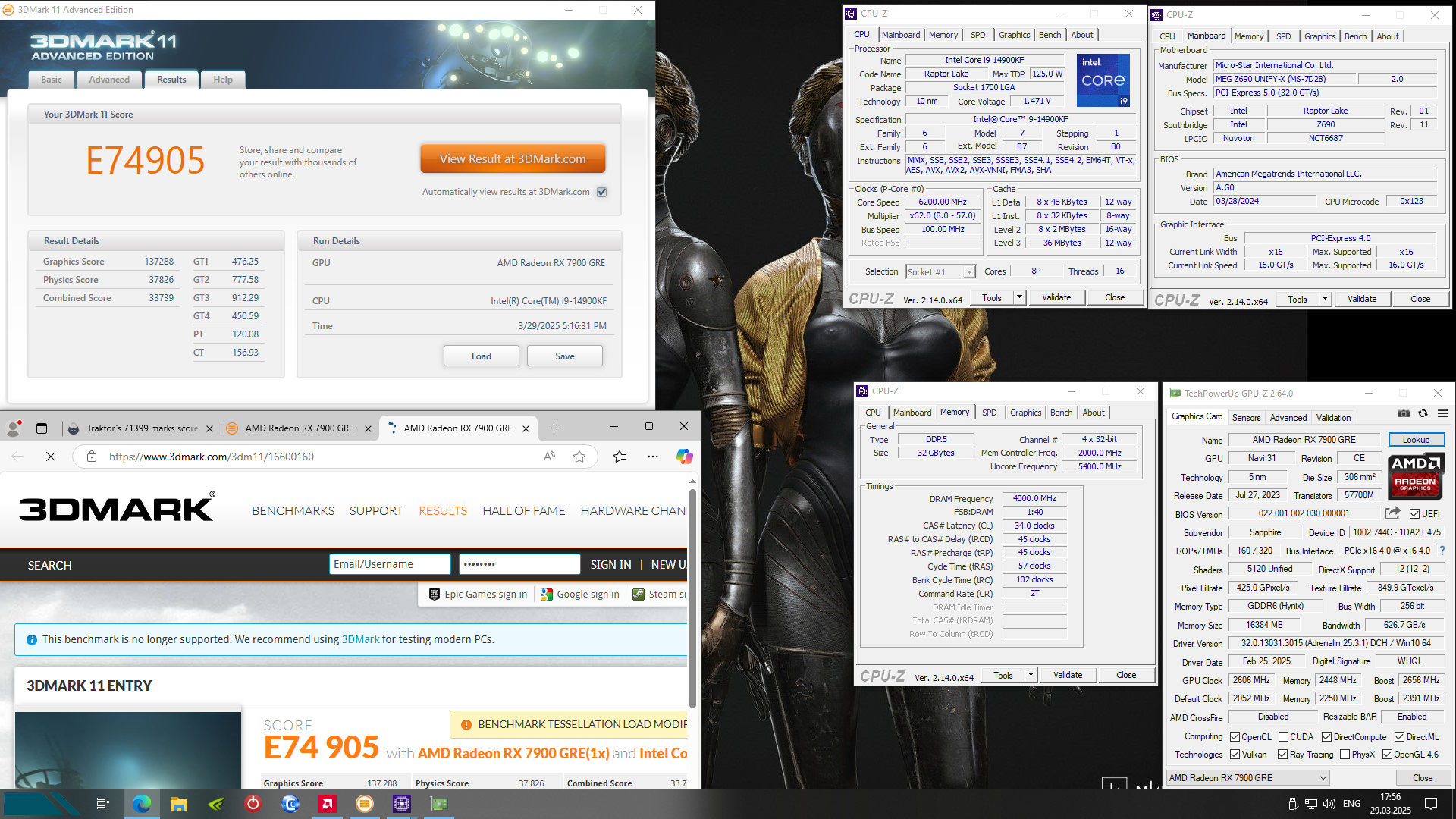Open the Help tab in 3DMark 11
Screen dimensions: 1456x819
click(x=223, y=80)
